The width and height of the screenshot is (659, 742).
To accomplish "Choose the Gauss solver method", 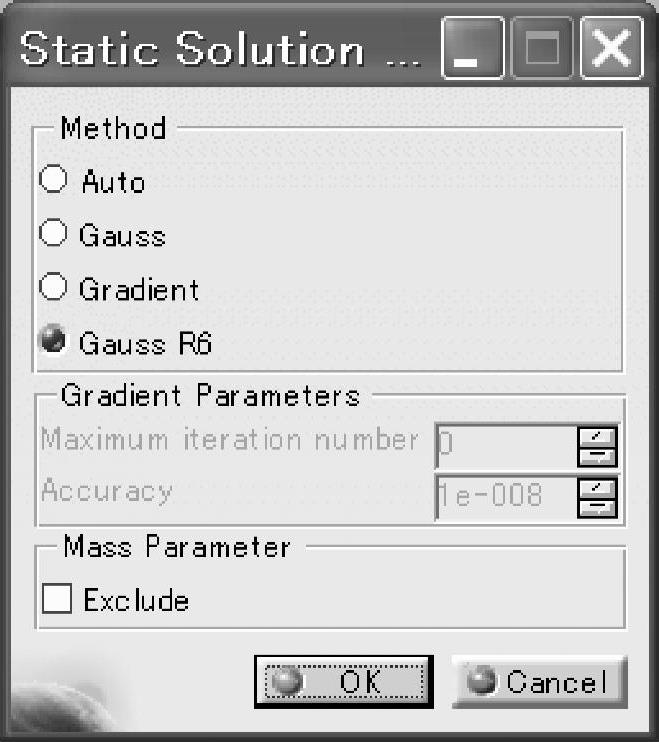I will coord(53,235).
